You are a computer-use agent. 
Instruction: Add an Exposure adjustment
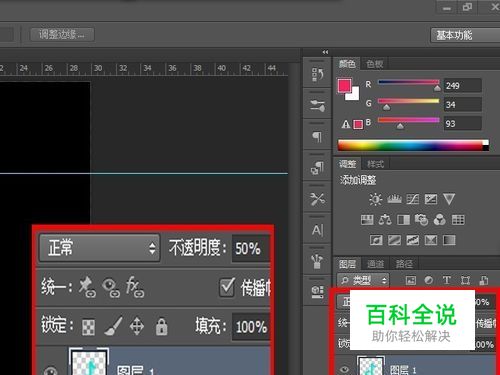431,199
